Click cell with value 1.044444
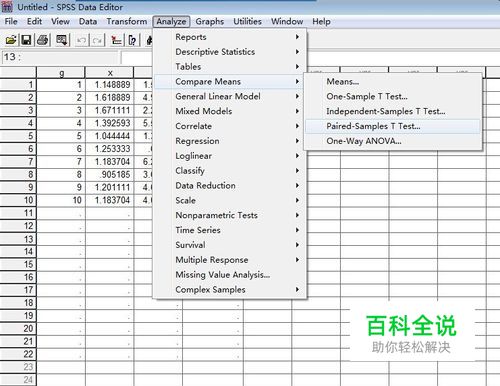This screenshot has height=386, width=500. (x=110, y=136)
